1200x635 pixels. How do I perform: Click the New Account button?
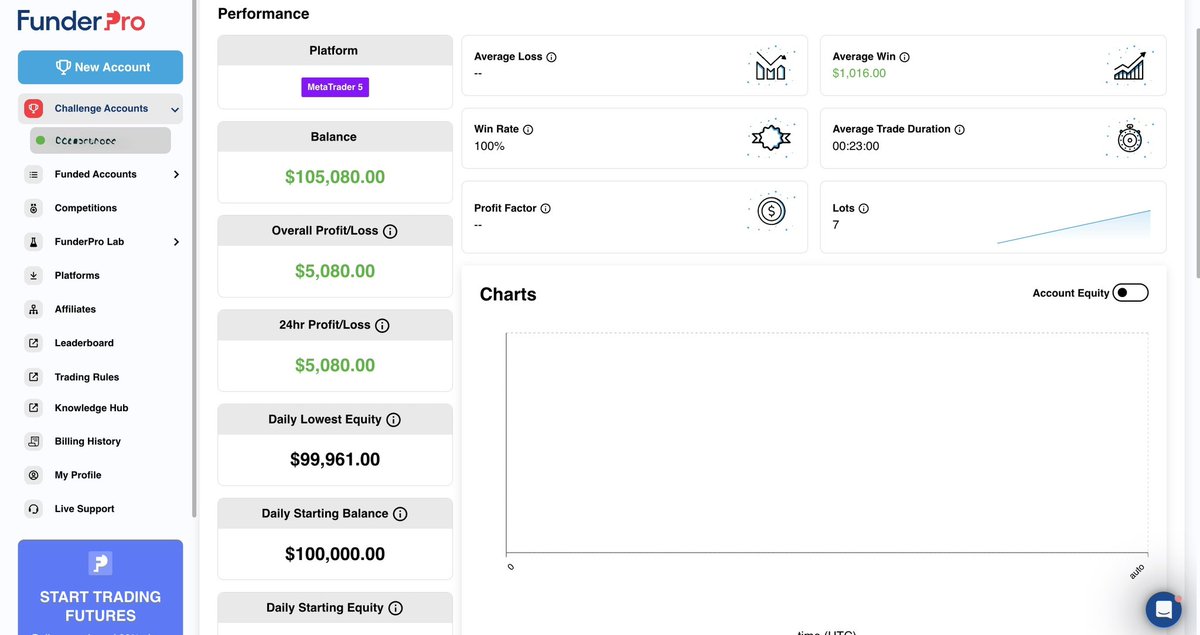point(100,67)
